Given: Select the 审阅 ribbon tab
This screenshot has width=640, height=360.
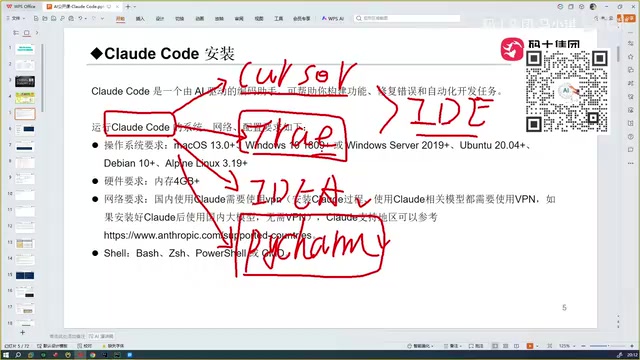Looking at the screenshot, I should pos(239,19).
